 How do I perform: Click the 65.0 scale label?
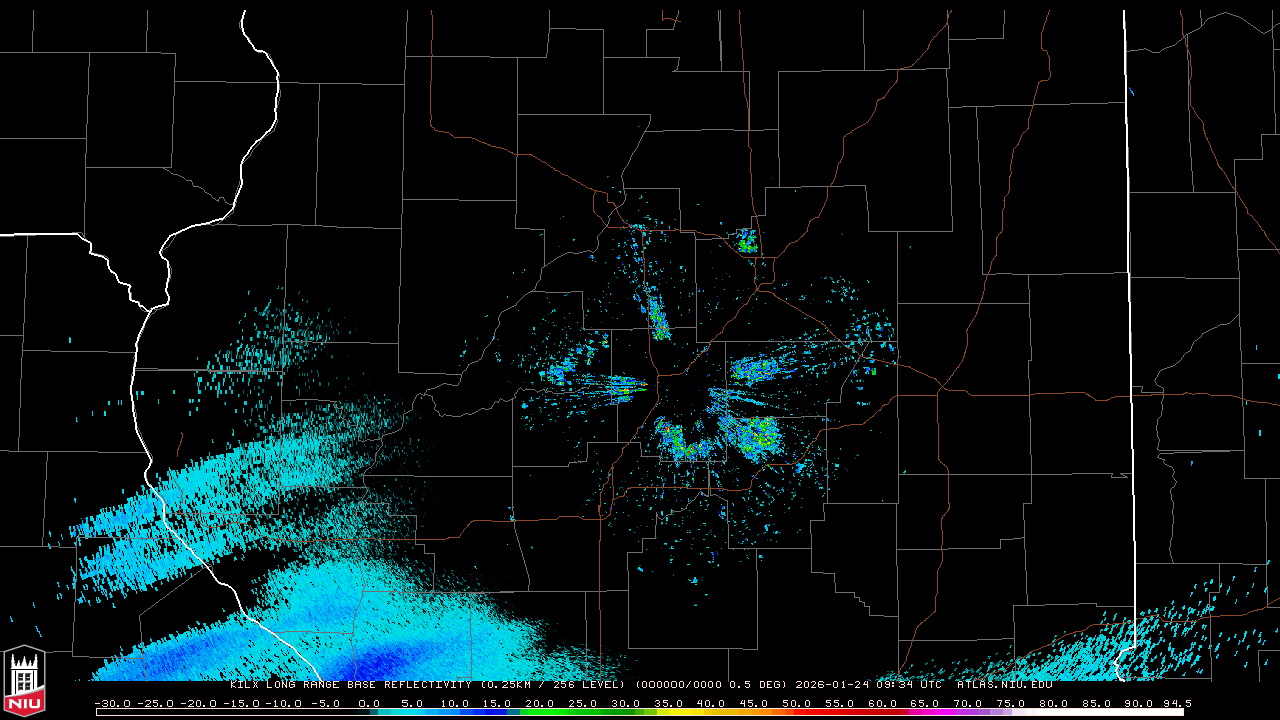coord(925,703)
